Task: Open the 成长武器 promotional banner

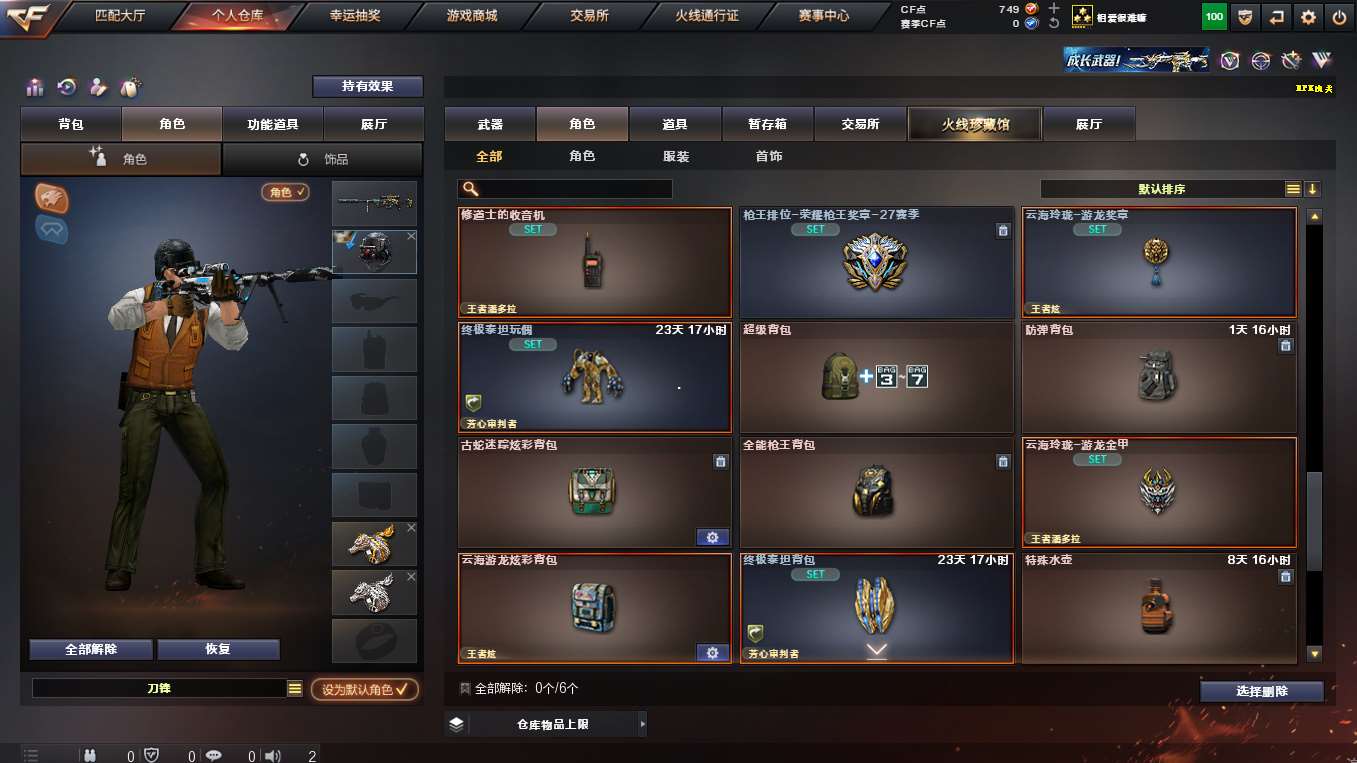Action: point(1136,60)
